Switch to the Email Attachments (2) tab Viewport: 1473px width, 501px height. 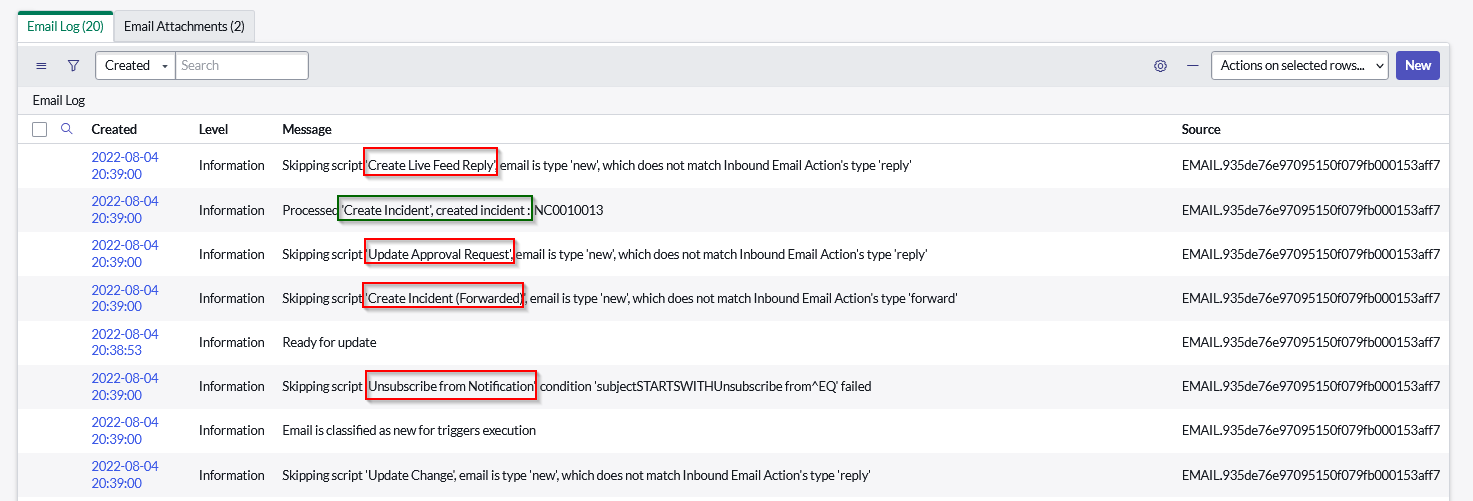coord(184,26)
